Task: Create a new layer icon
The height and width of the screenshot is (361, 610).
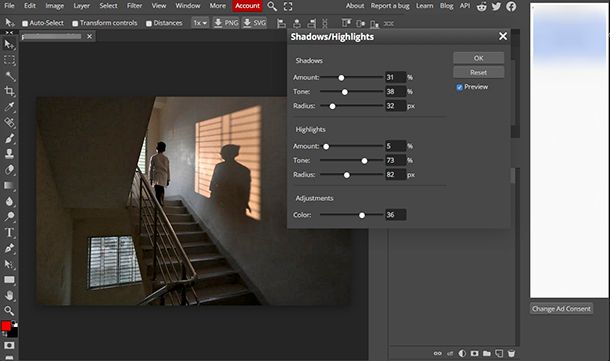Action: [499, 353]
